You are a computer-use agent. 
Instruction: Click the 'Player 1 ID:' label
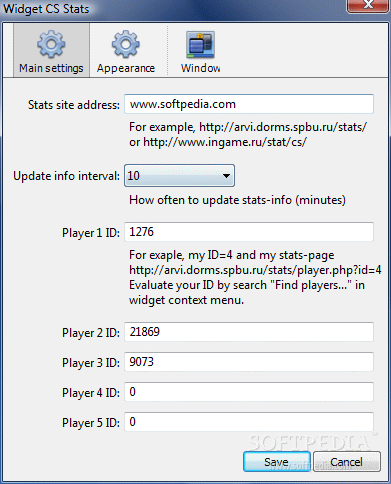coord(91,233)
